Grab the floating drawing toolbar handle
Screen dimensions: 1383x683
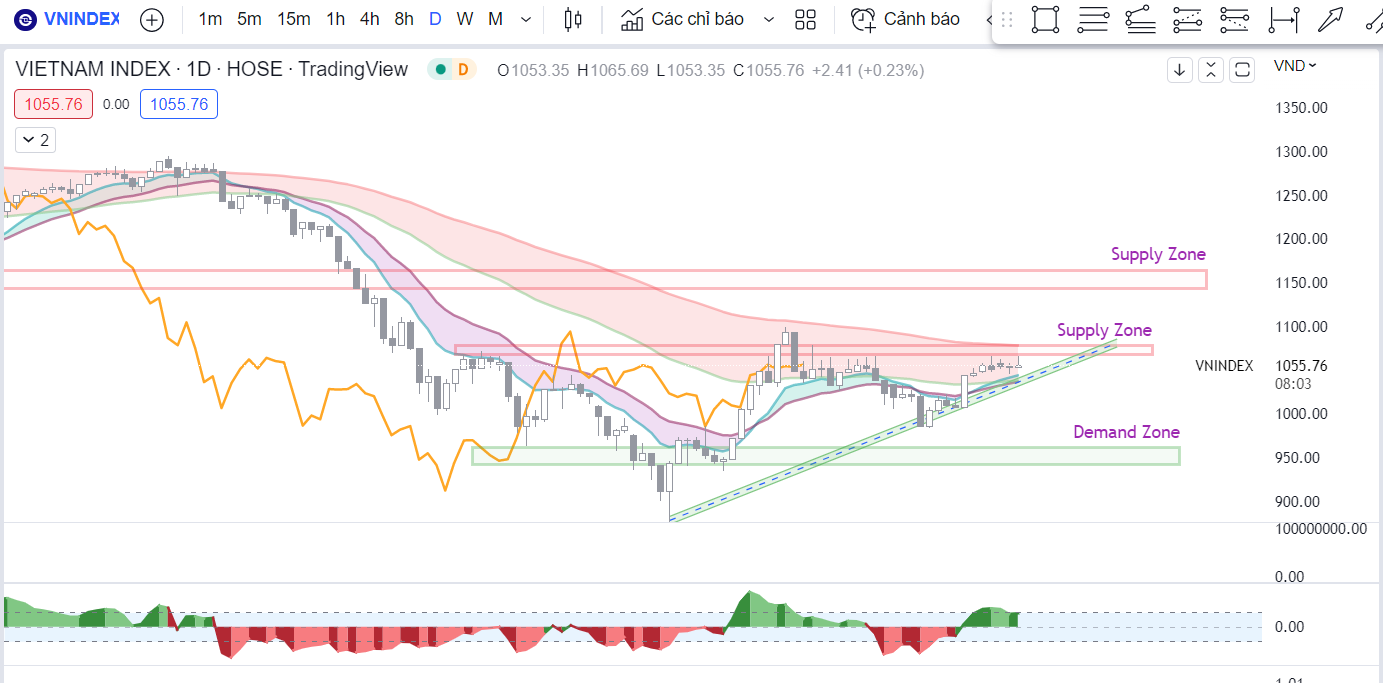(x=1007, y=19)
